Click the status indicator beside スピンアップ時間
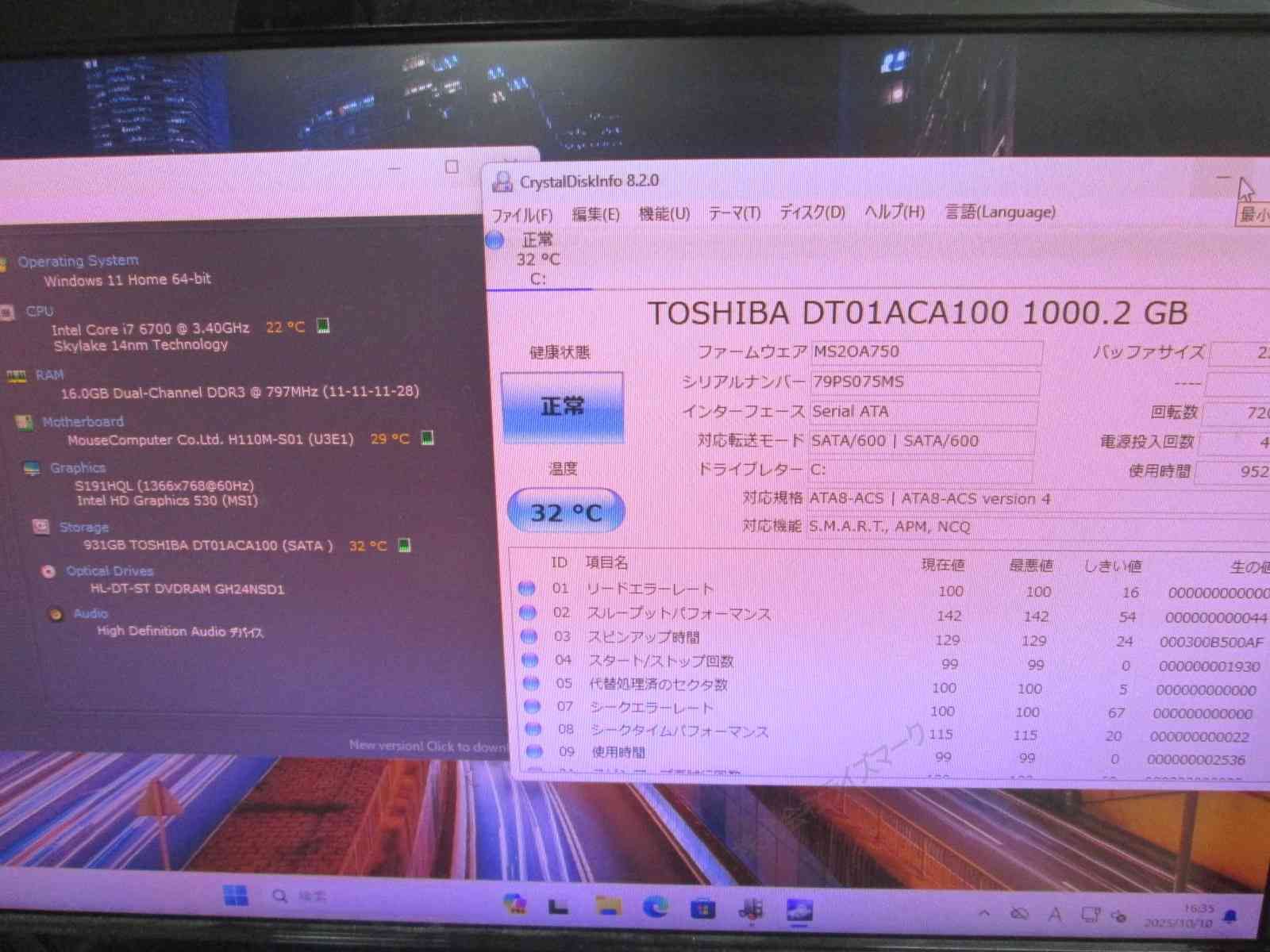Screen dimensions: 1270x952 pyautogui.click(x=526, y=636)
